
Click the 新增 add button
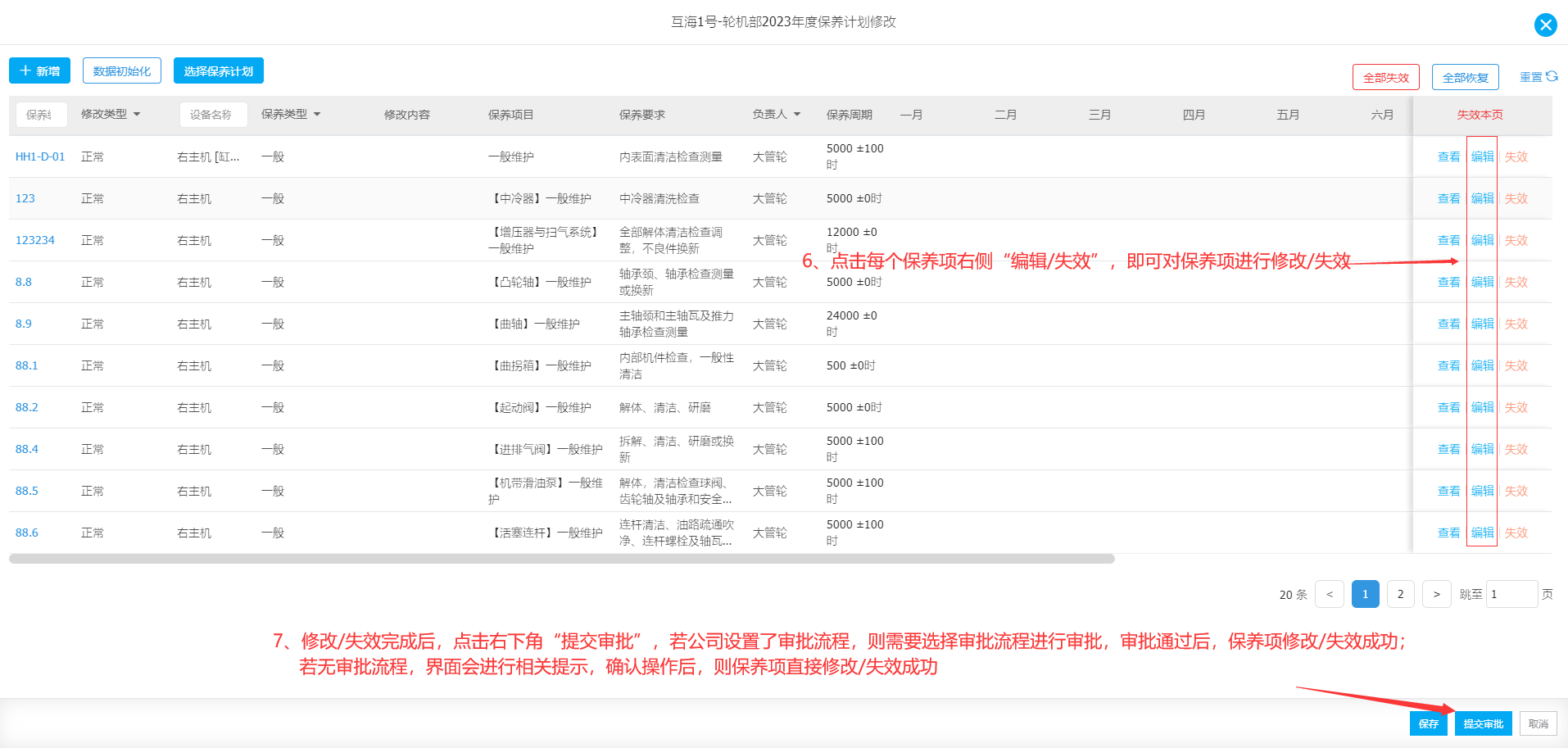click(39, 71)
